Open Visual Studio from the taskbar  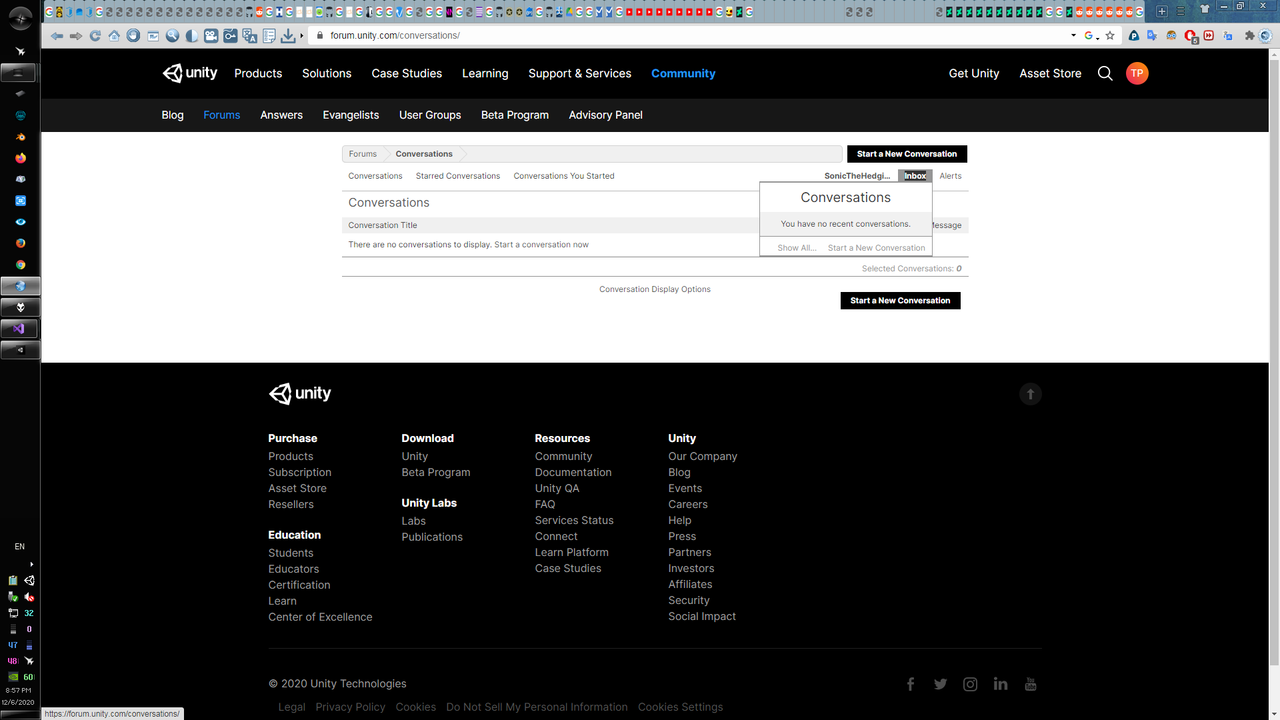point(19,328)
